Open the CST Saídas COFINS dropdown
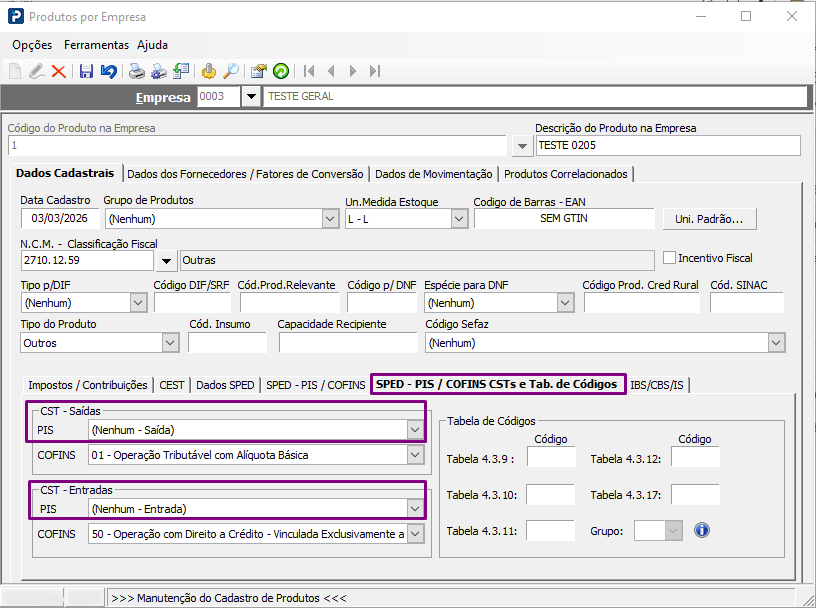 414,455
